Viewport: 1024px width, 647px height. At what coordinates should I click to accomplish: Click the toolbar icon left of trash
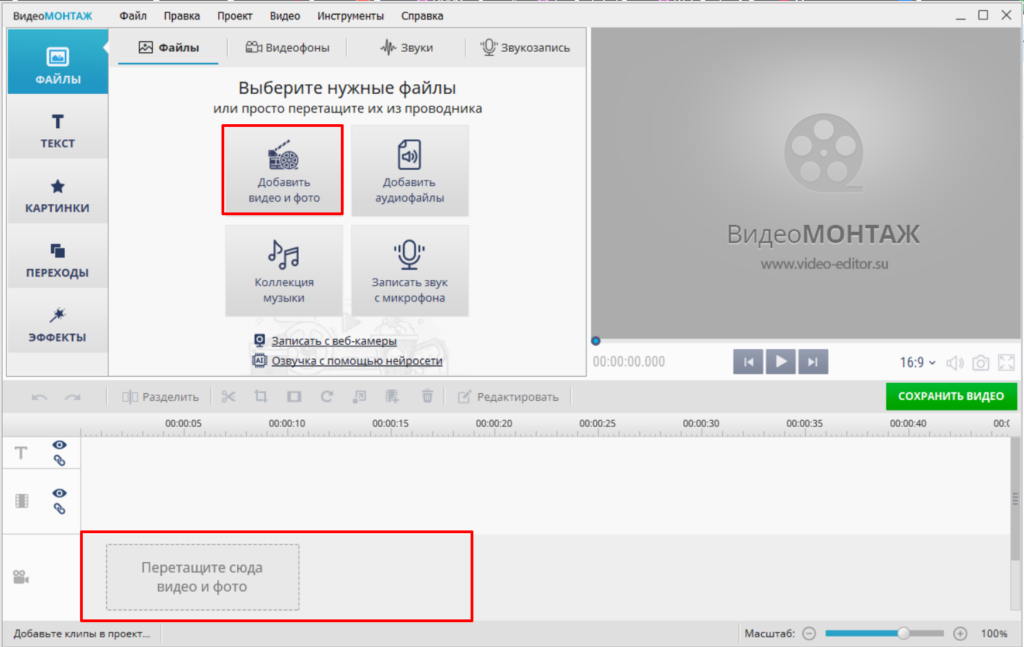tap(392, 396)
